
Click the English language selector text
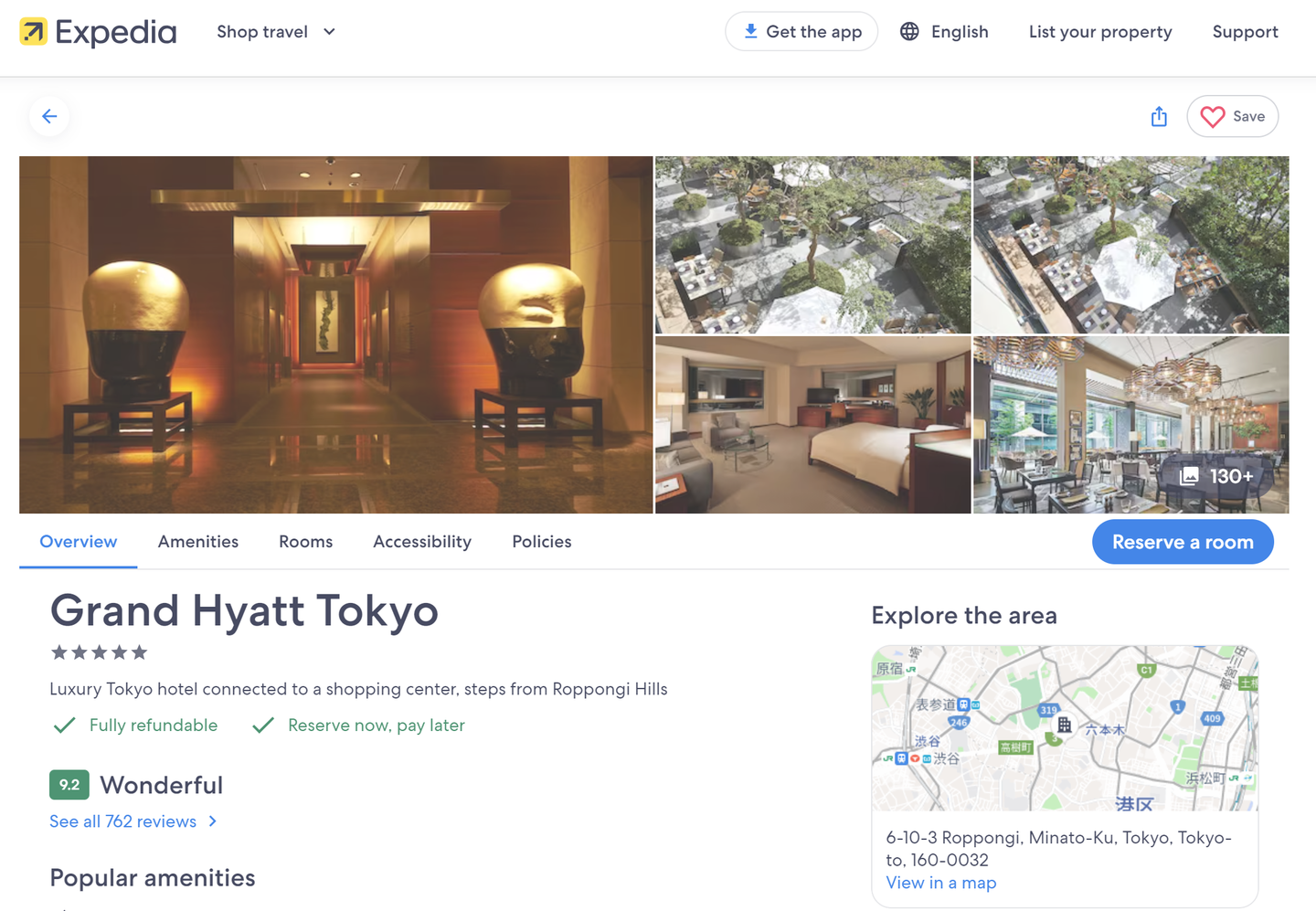(960, 32)
